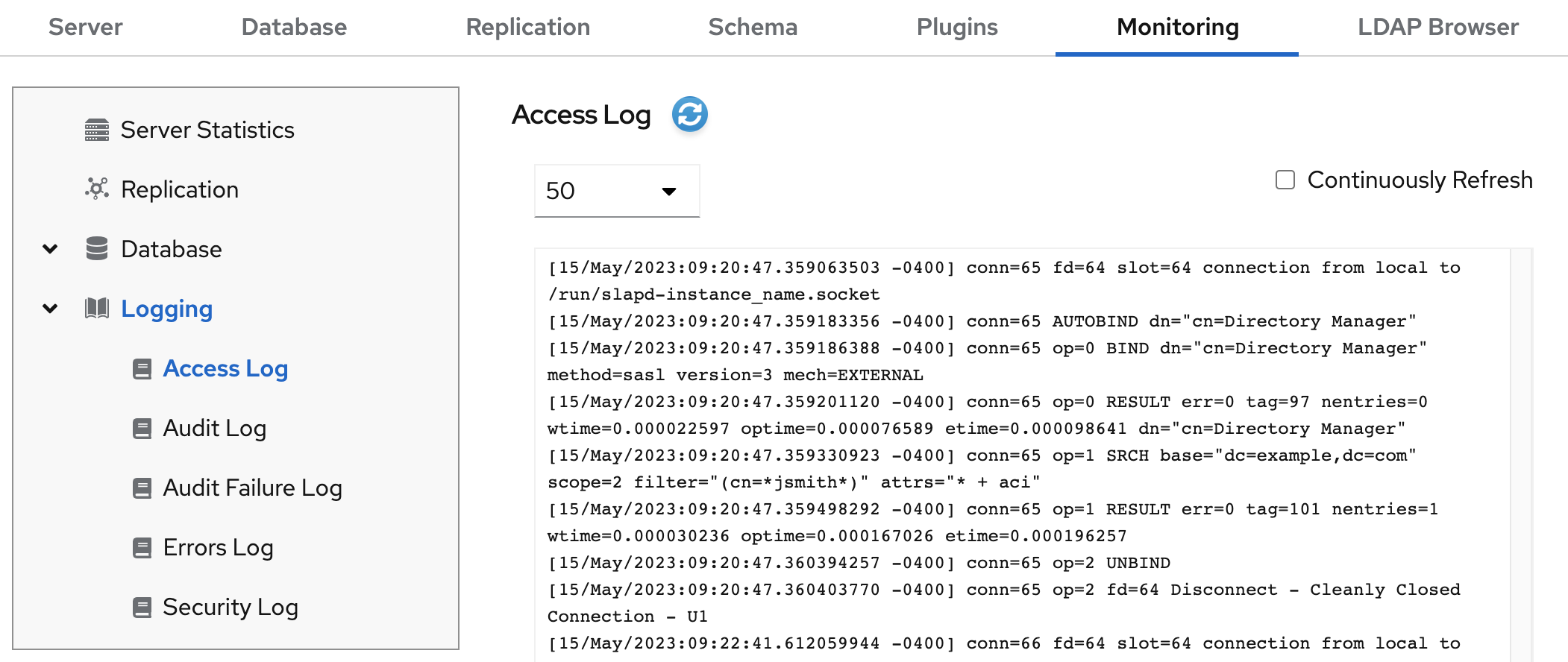Open the Audit Failure Log page

(252, 488)
